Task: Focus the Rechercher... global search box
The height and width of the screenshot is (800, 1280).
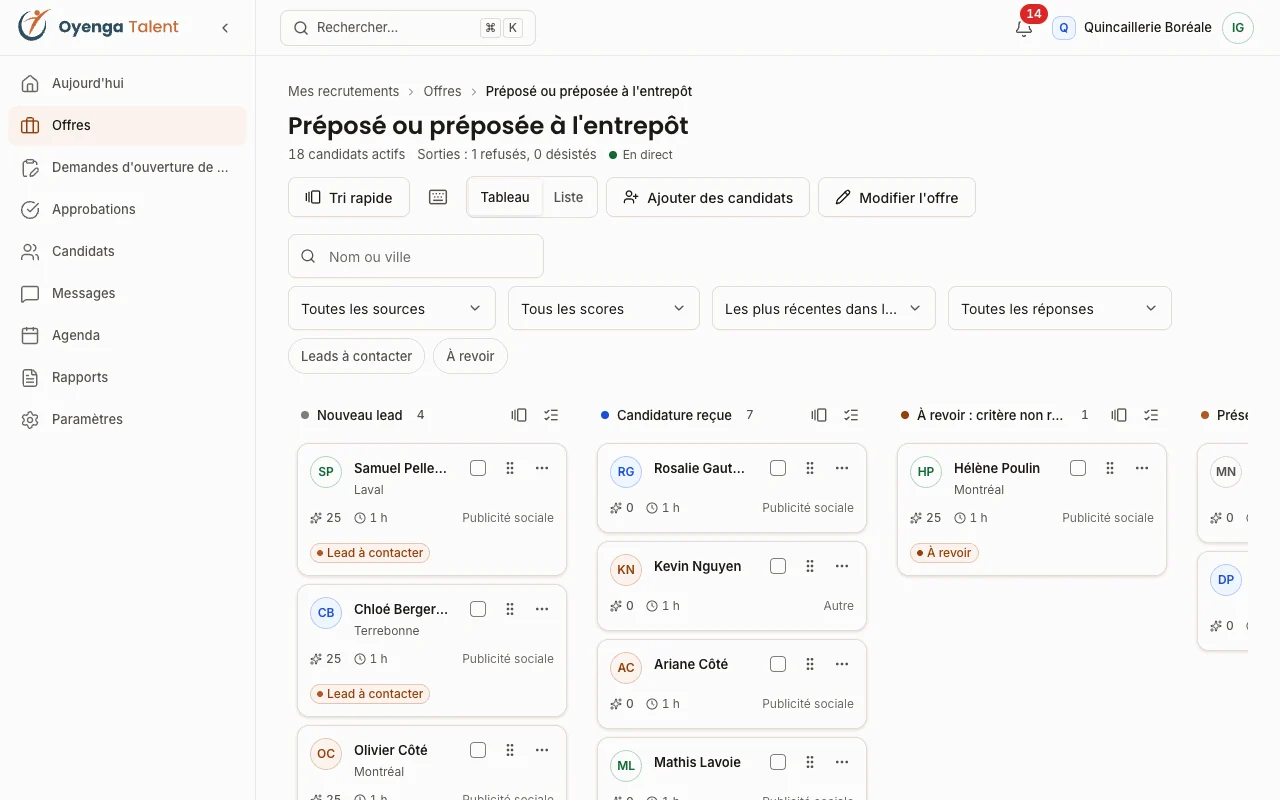Action: pos(408,28)
